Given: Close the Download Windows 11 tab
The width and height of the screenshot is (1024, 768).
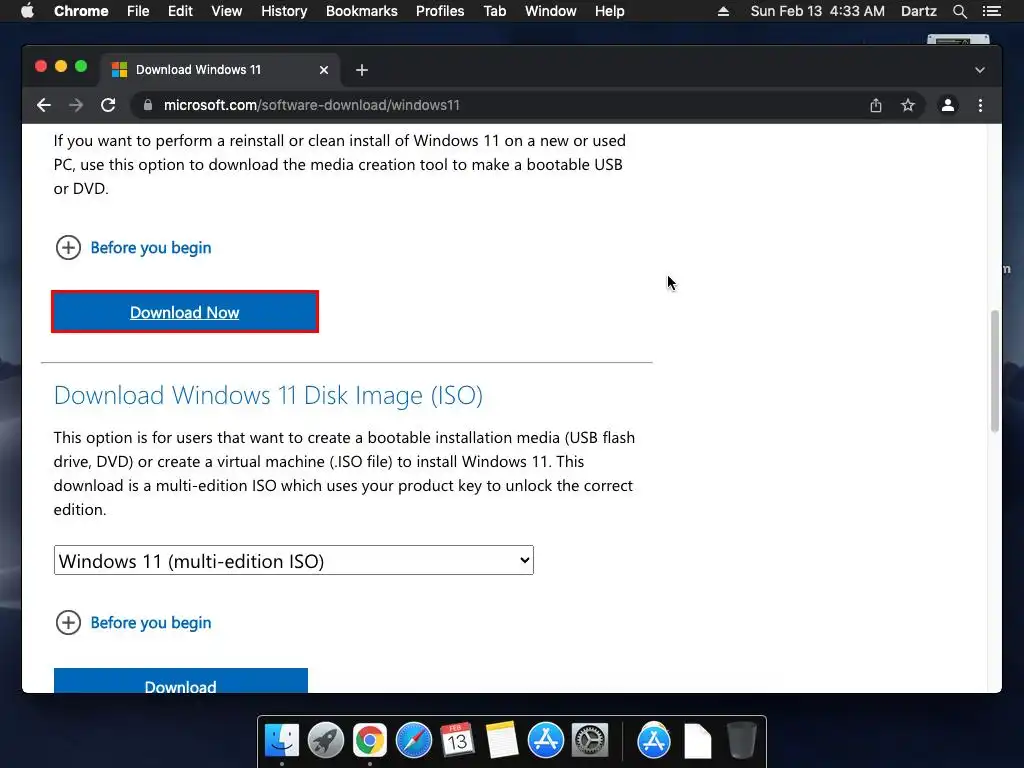Looking at the screenshot, I should click(x=324, y=70).
